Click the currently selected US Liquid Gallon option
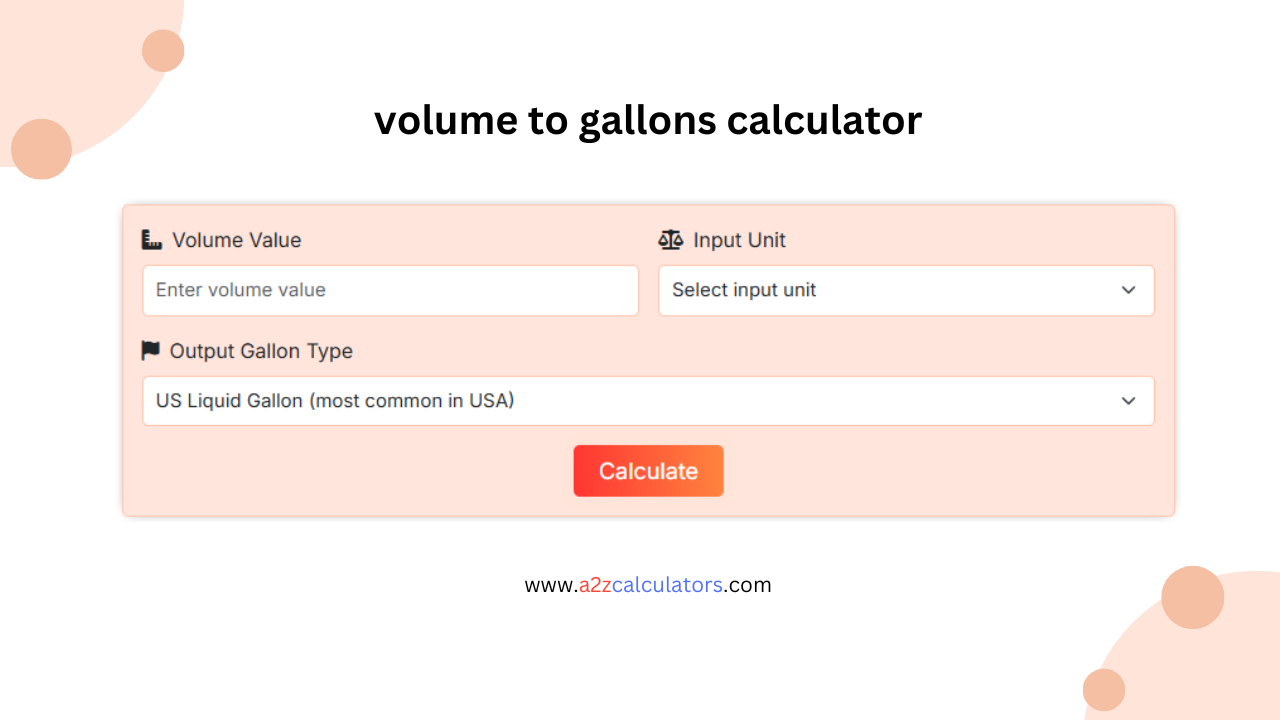Viewport: 1280px width, 720px height. pos(335,400)
